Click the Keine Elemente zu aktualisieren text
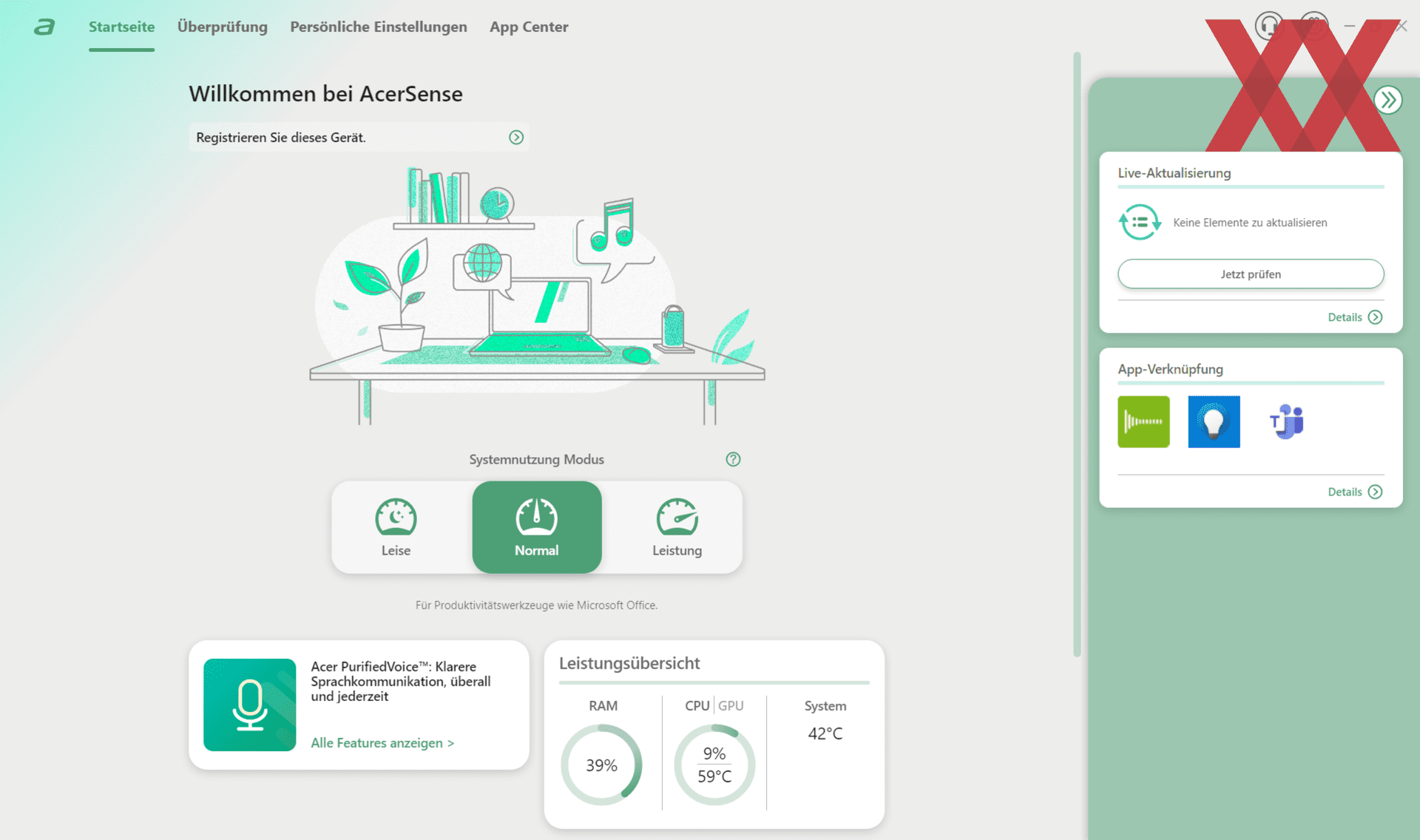 pyautogui.click(x=1250, y=223)
